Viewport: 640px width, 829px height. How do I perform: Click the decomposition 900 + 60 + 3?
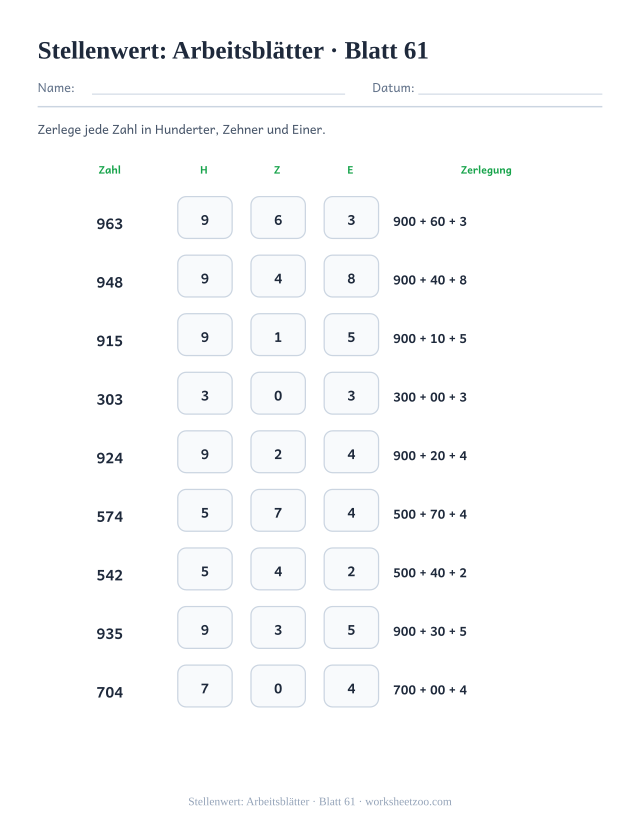[430, 222]
